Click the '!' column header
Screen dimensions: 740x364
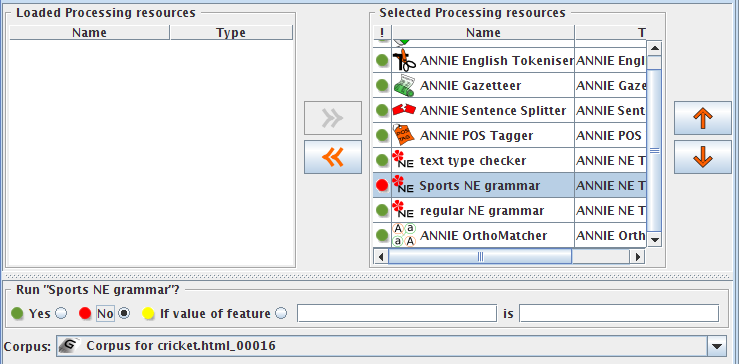382,33
